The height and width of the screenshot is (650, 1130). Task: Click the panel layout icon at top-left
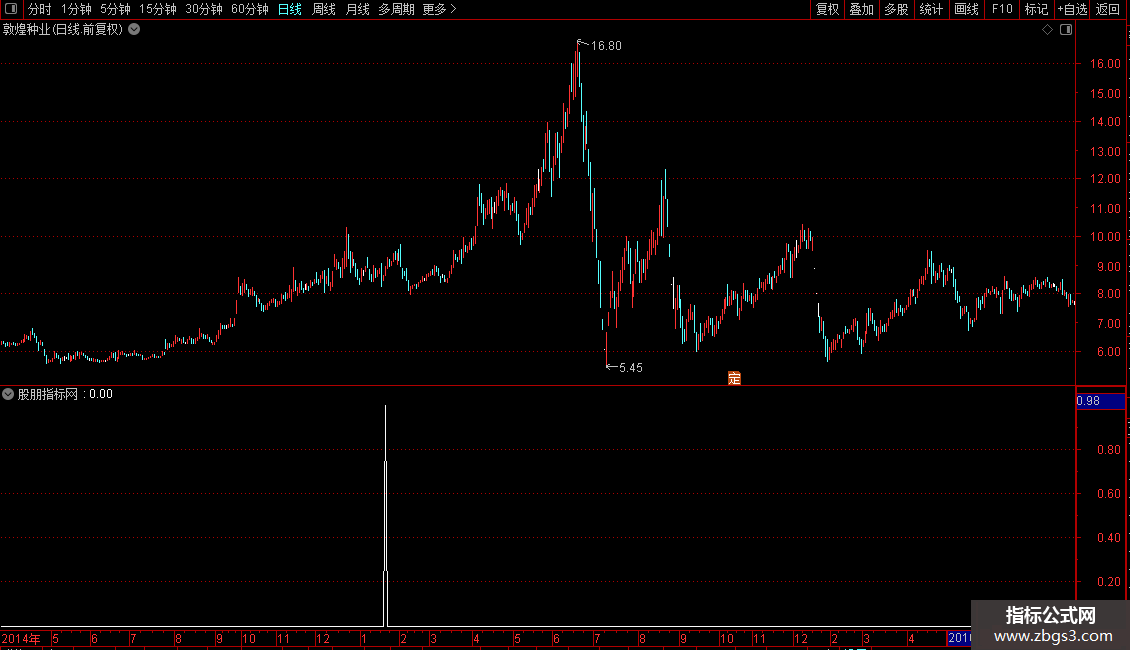click(x=11, y=9)
